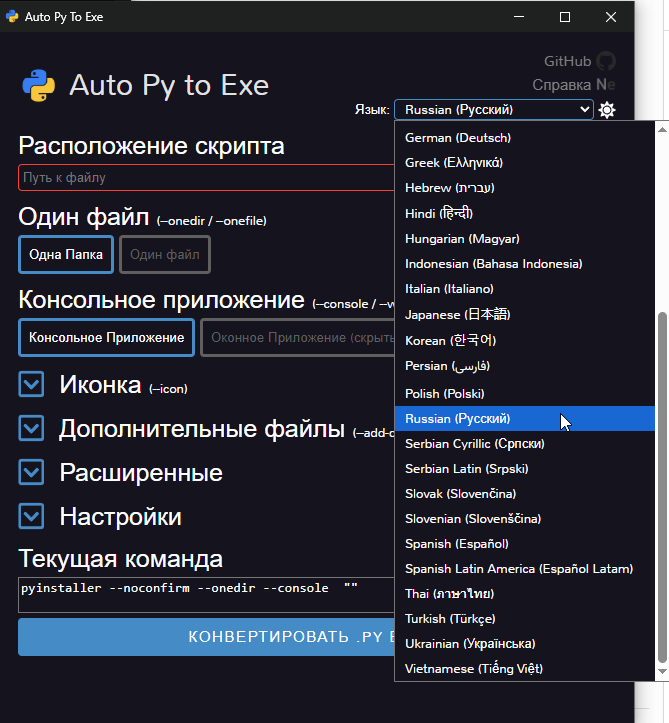
Task: Click the language list scroll up arrow
Action: pos(662,130)
